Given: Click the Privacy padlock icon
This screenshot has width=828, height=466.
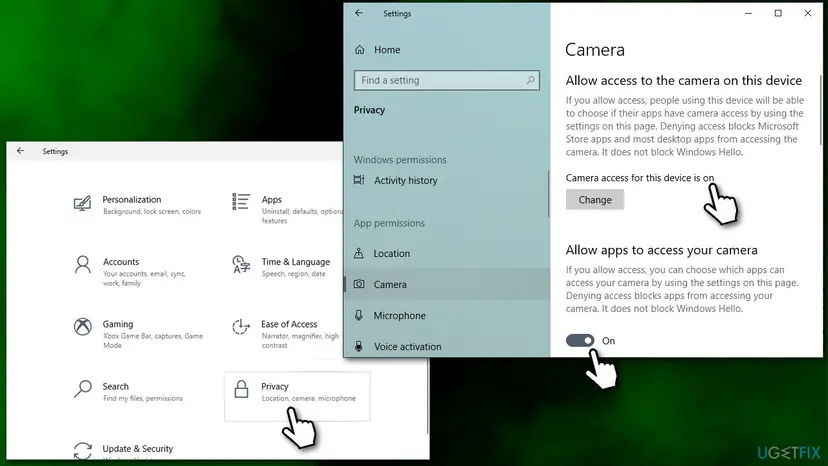Looking at the screenshot, I should 241,389.
